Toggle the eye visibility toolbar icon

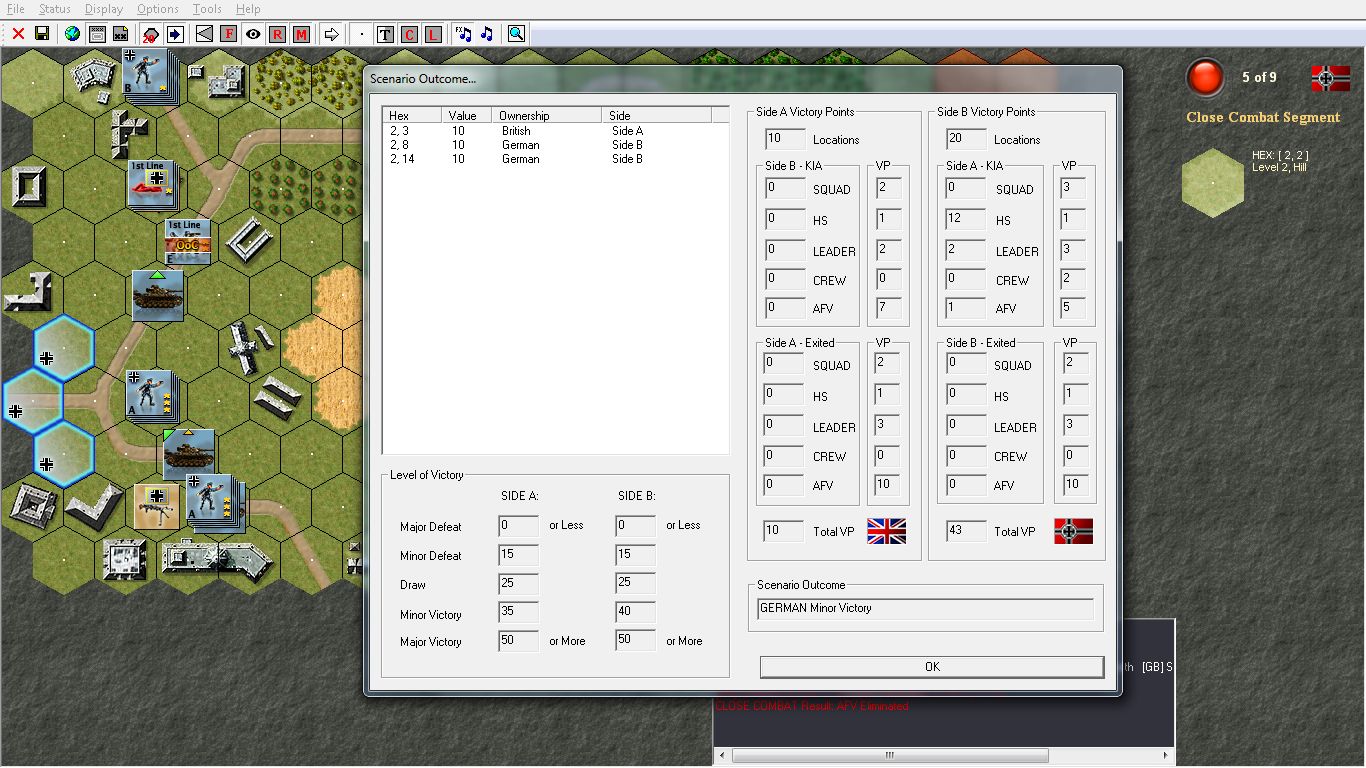(253, 34)
